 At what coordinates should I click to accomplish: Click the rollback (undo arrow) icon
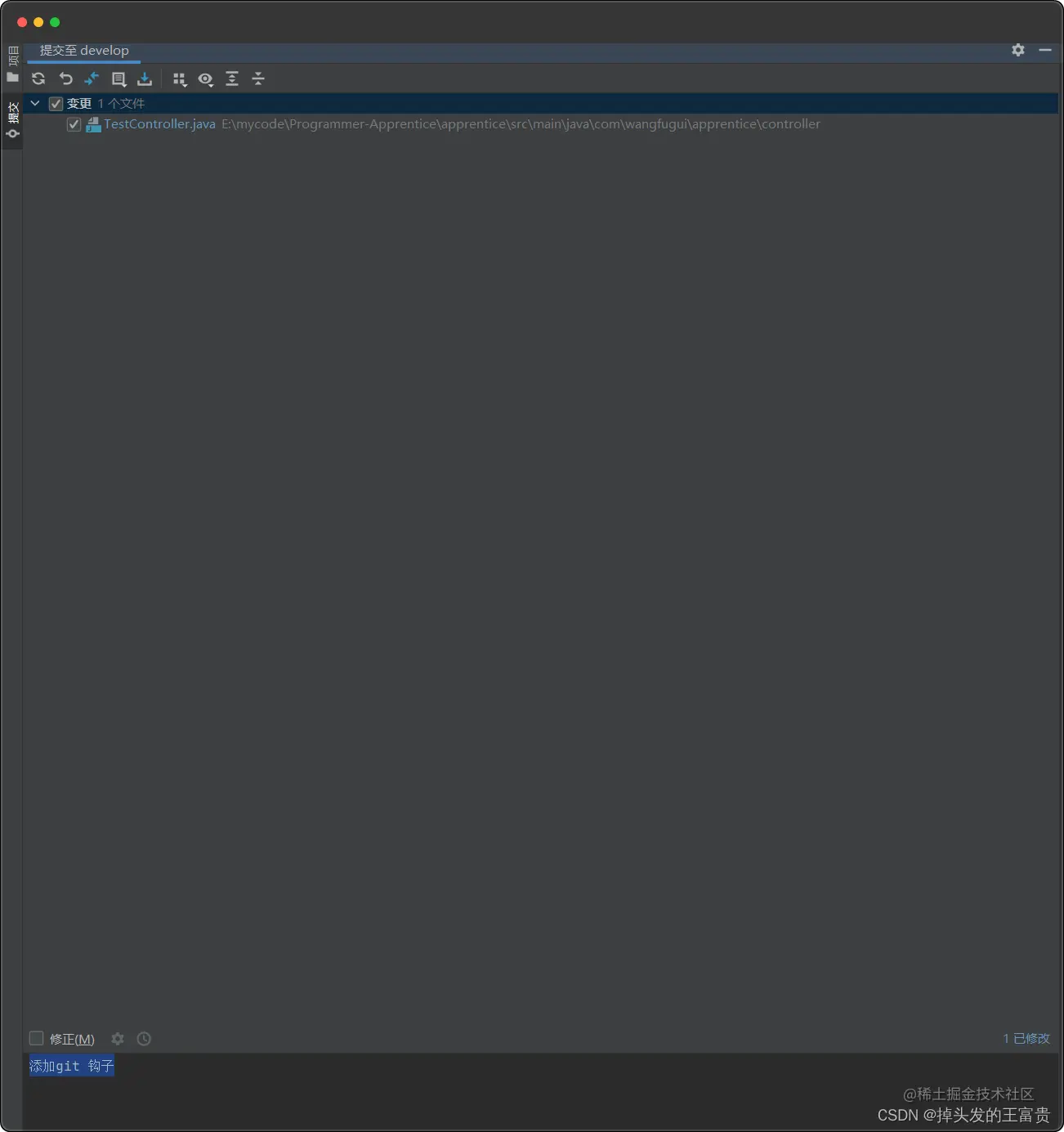(x=65, y=78)
